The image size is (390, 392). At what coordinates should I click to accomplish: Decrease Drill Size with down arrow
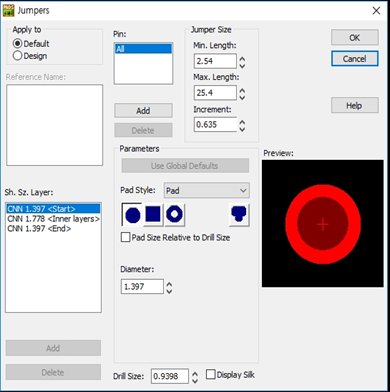[x=195, y=381]
